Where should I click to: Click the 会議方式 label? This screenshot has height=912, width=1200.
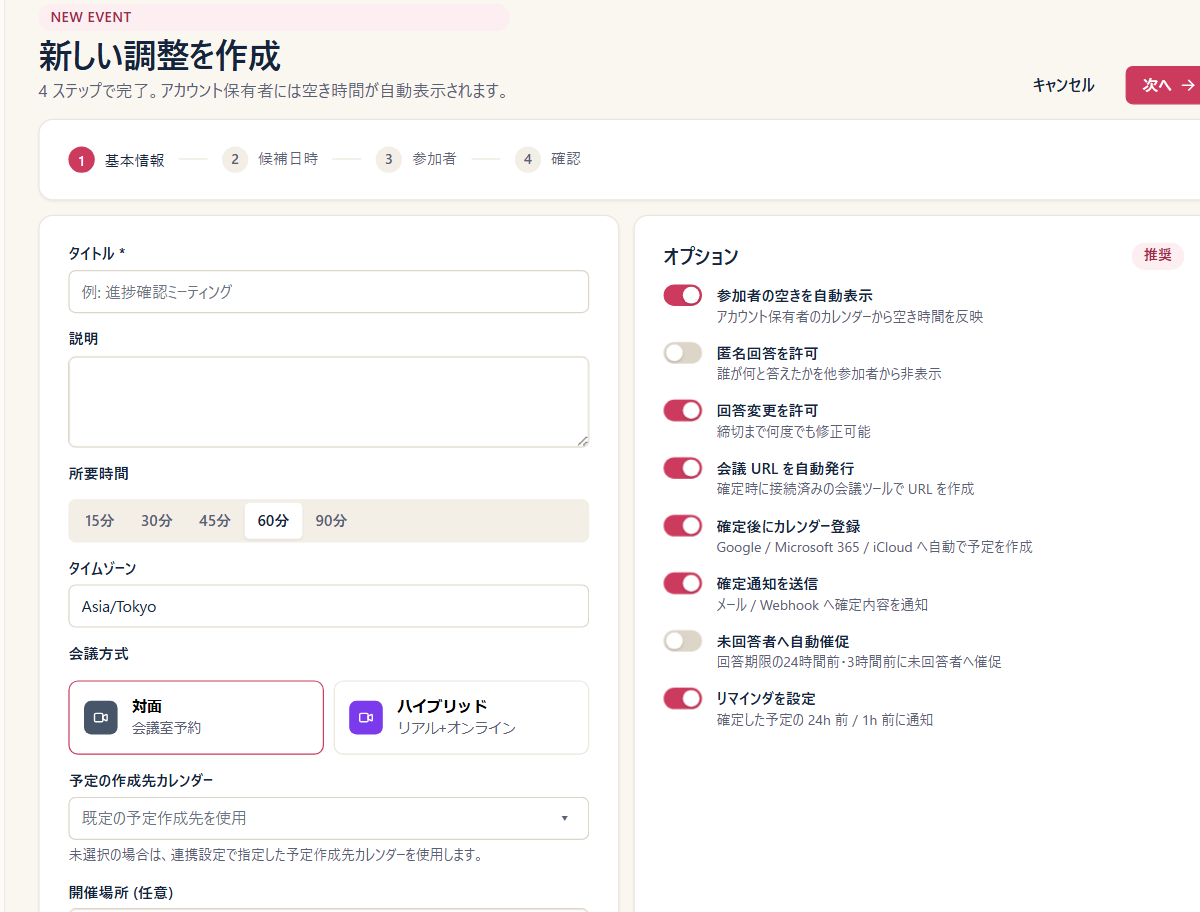(98, 654)
